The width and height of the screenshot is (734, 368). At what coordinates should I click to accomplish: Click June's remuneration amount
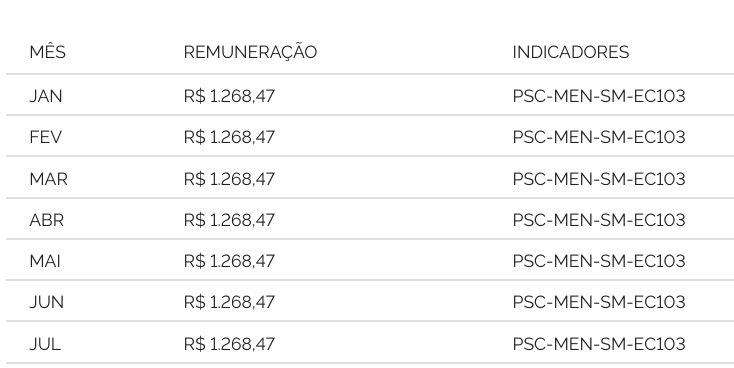229,302
